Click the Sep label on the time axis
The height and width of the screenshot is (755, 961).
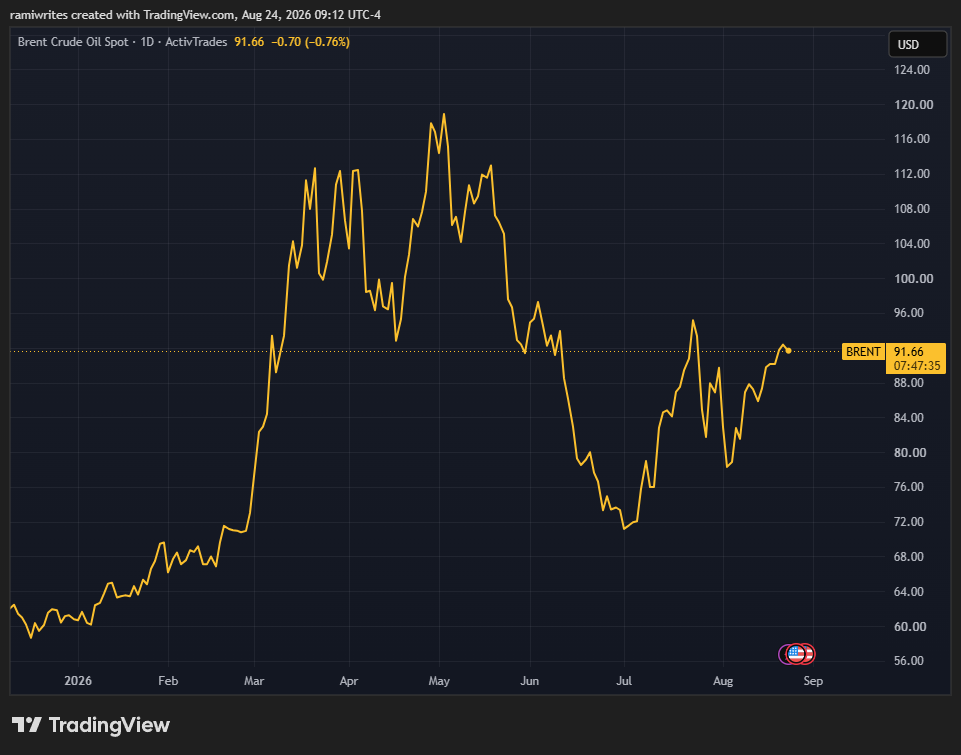[813, 681]
